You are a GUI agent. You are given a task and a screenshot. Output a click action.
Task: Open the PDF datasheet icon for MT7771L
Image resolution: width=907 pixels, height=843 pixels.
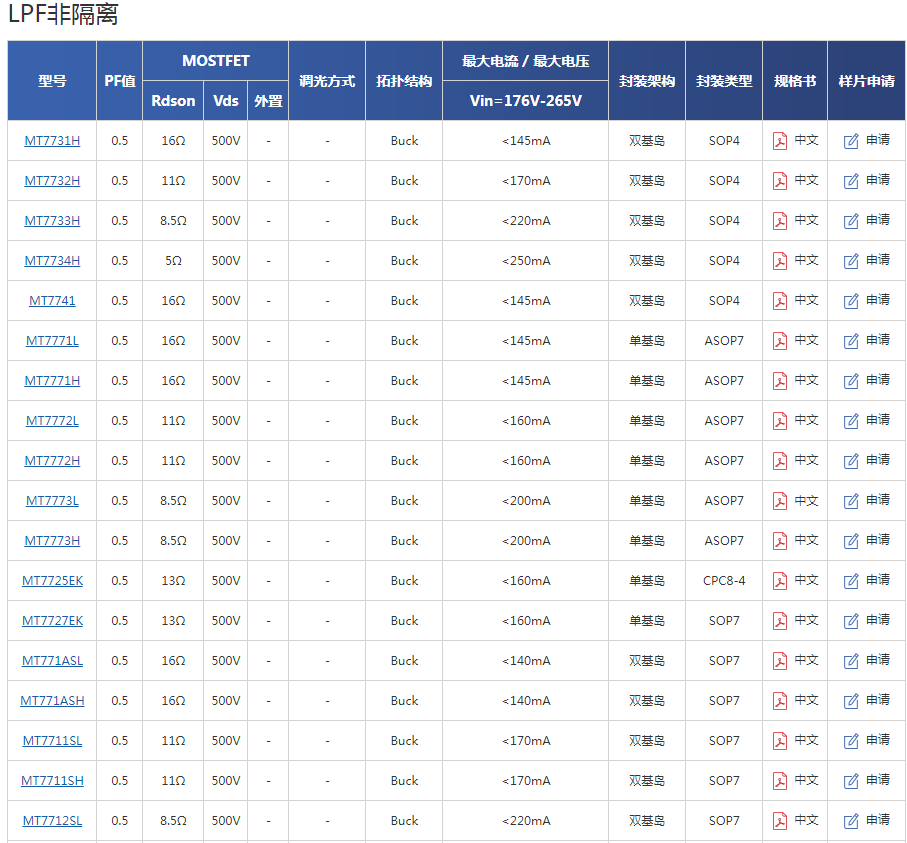[x=780, y=341]
